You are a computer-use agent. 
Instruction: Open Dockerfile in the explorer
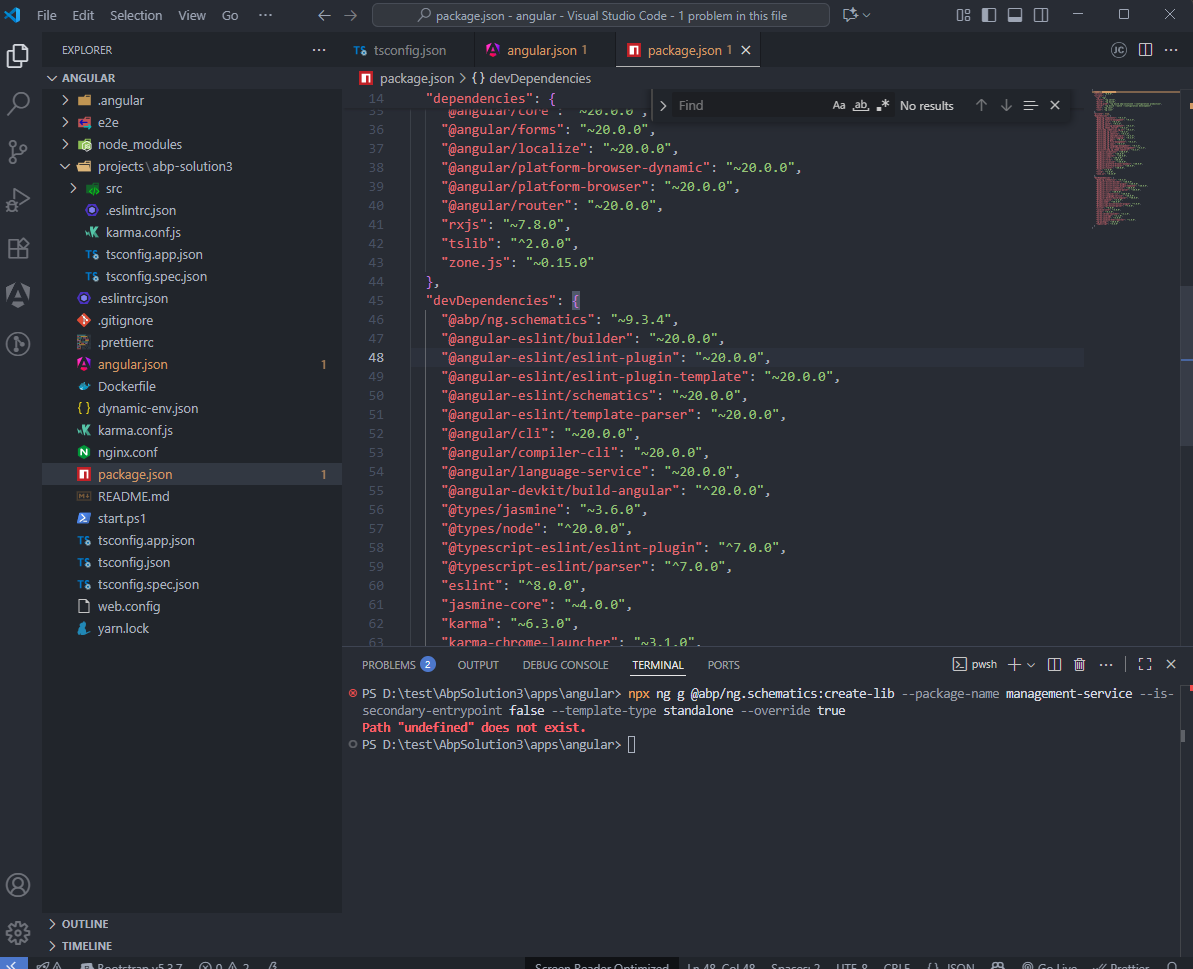pyautogui.click(x=126, y=386)
